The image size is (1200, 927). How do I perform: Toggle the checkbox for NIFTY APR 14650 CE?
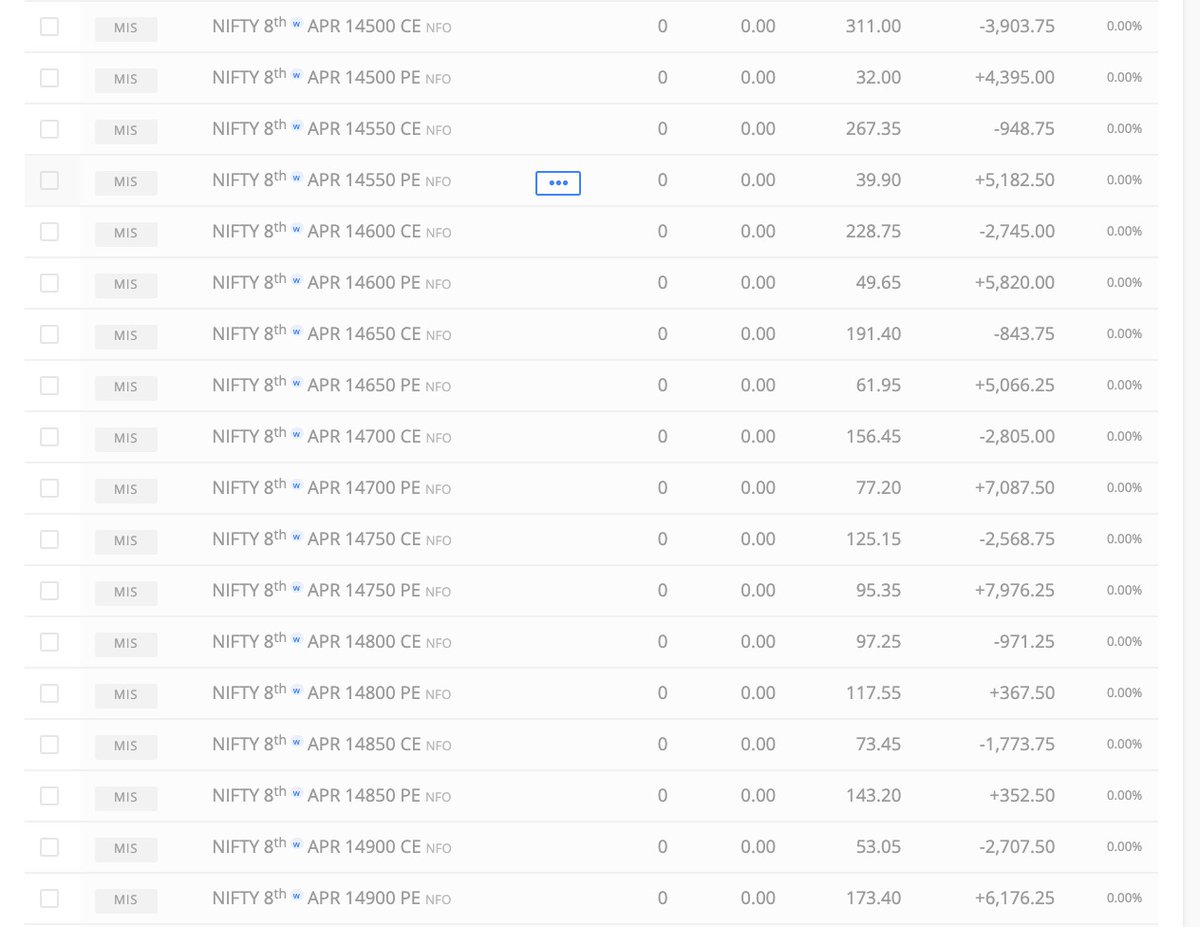pyautogui.click(x=49, y=334)
